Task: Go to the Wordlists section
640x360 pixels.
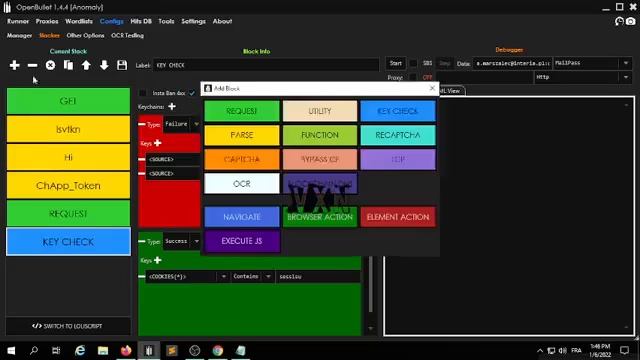Action: [79, 21]
